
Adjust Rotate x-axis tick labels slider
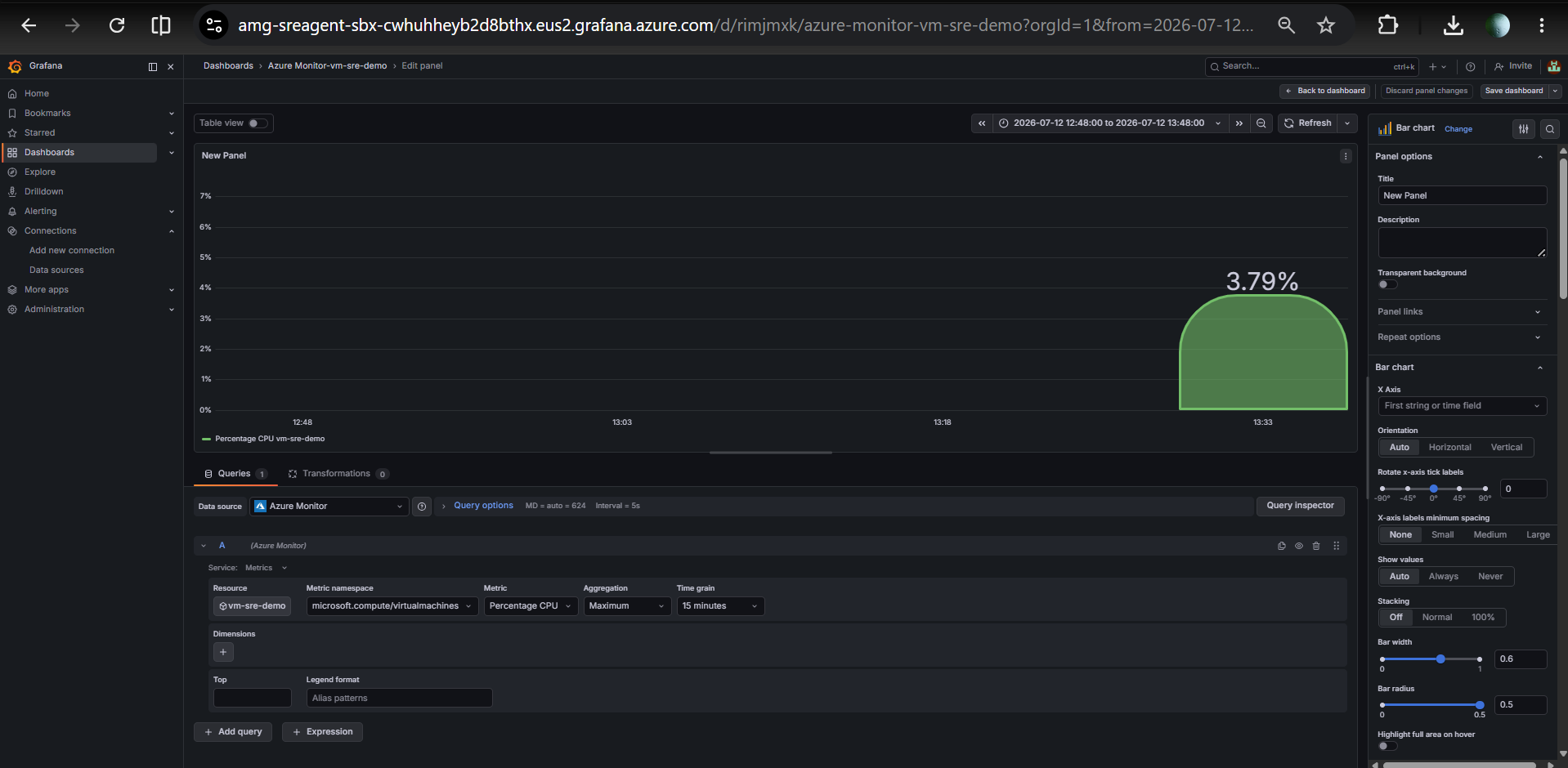pyautogui.click(x=1434, y=489)
